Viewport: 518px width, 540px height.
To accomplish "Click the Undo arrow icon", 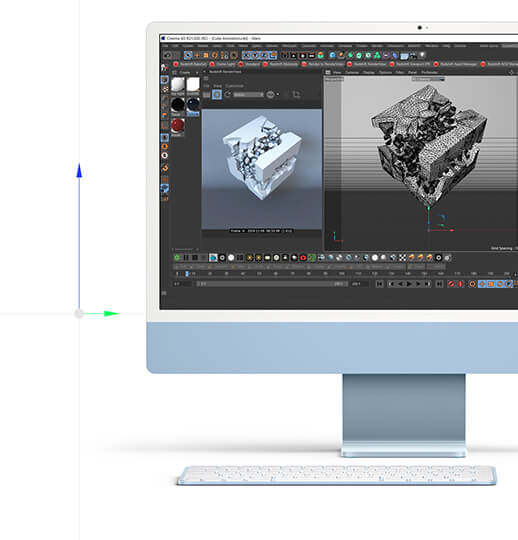I will [x=167, y=55].
